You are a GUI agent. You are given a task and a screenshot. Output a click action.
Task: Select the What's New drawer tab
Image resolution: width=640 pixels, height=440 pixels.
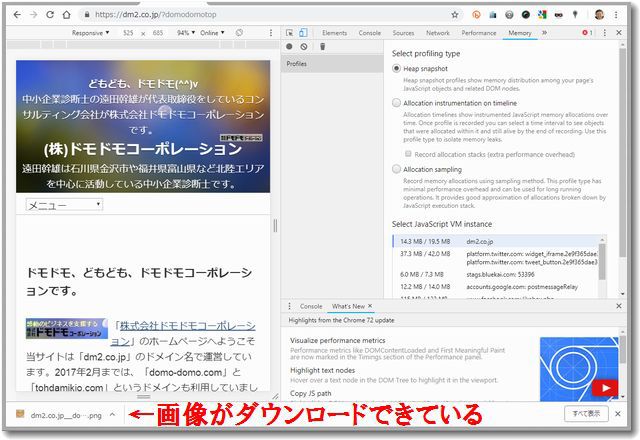point(348,306)
